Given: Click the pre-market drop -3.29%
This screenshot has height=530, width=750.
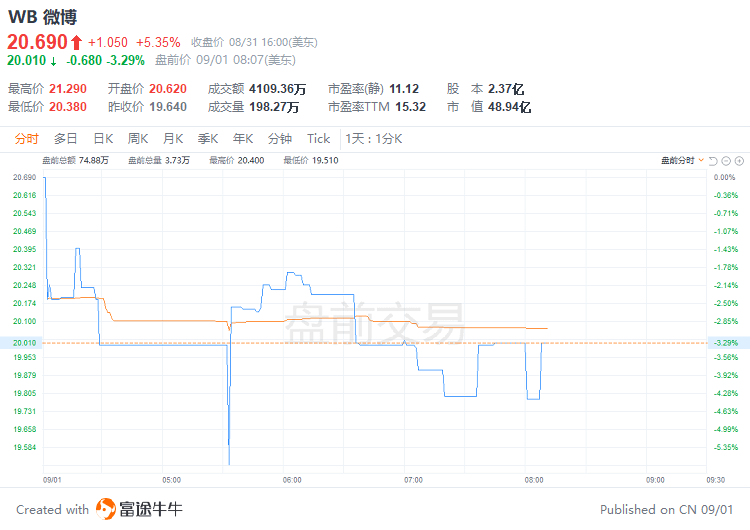Looking at the screenshot, I should [125, 60].
